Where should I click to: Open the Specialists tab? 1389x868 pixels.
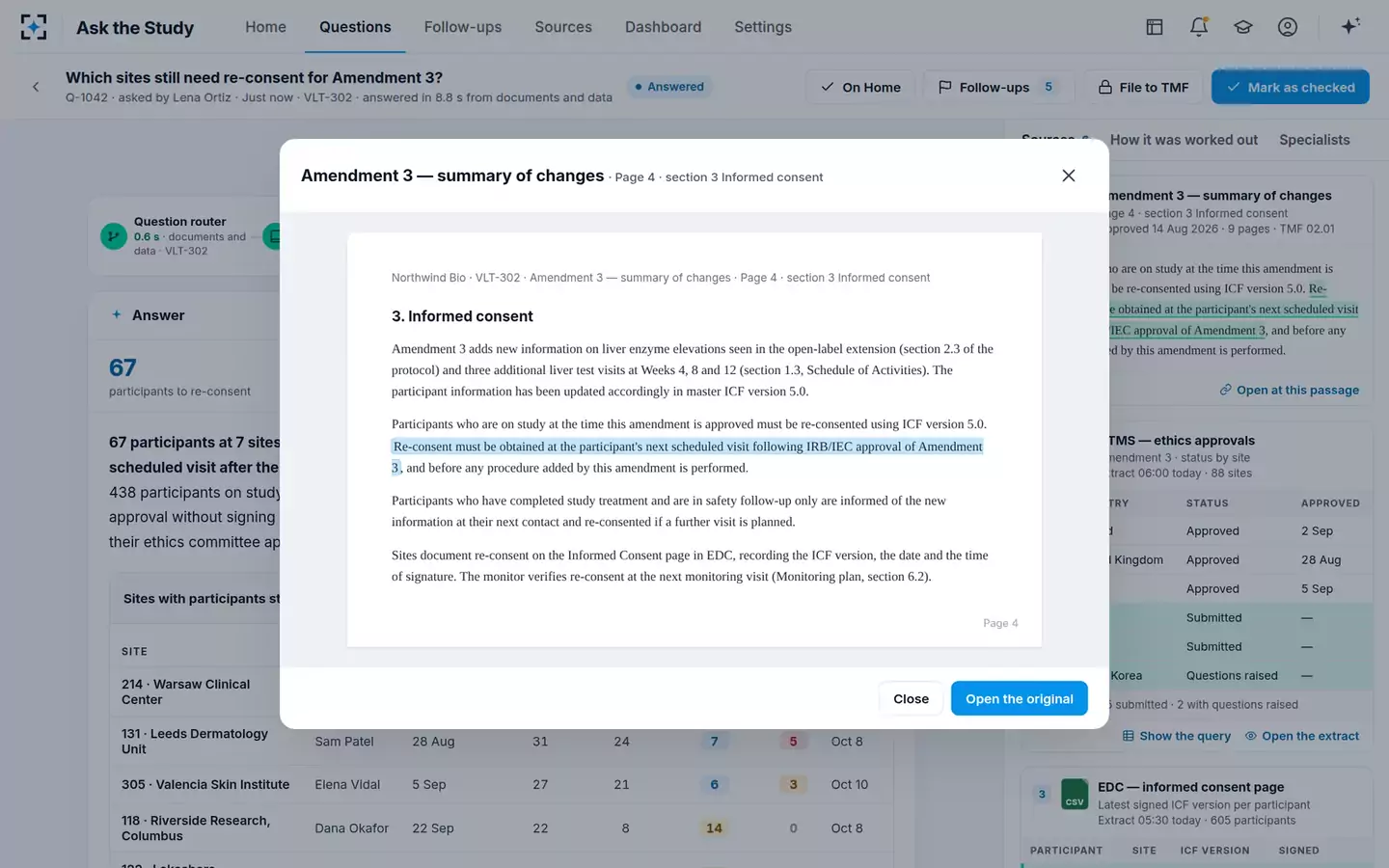pyautogui.click(x=1315, y=140)
